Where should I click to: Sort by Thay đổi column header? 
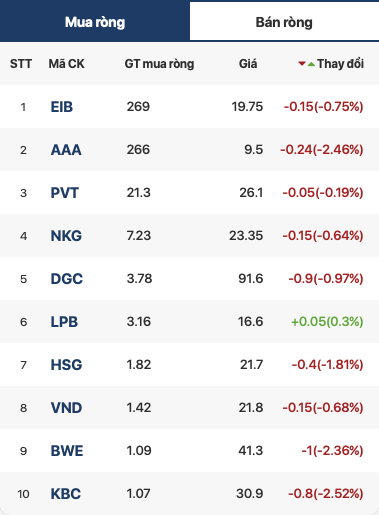[x=340, y=64]
